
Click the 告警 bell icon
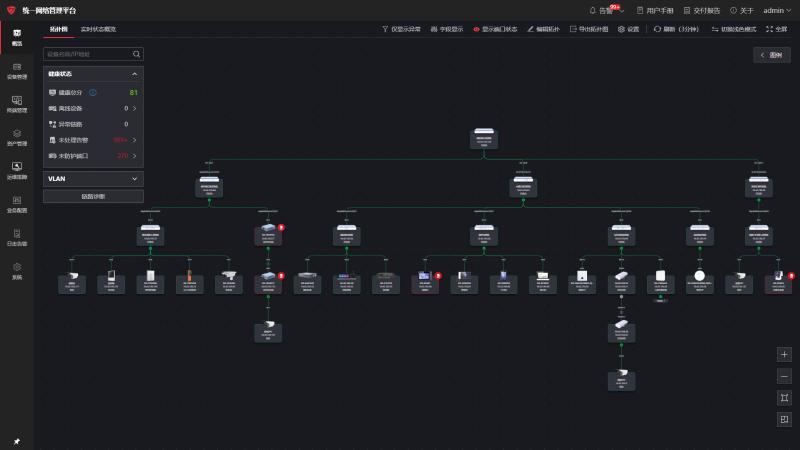(x=593, y=10)
